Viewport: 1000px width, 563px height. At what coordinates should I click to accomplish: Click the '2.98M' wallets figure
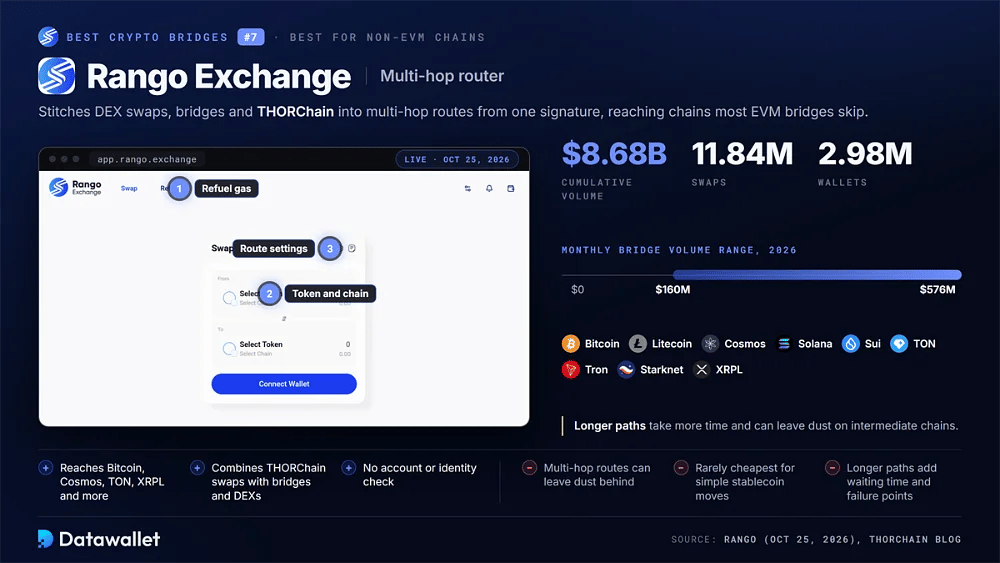pyautogui.click(x=865, y=154)
